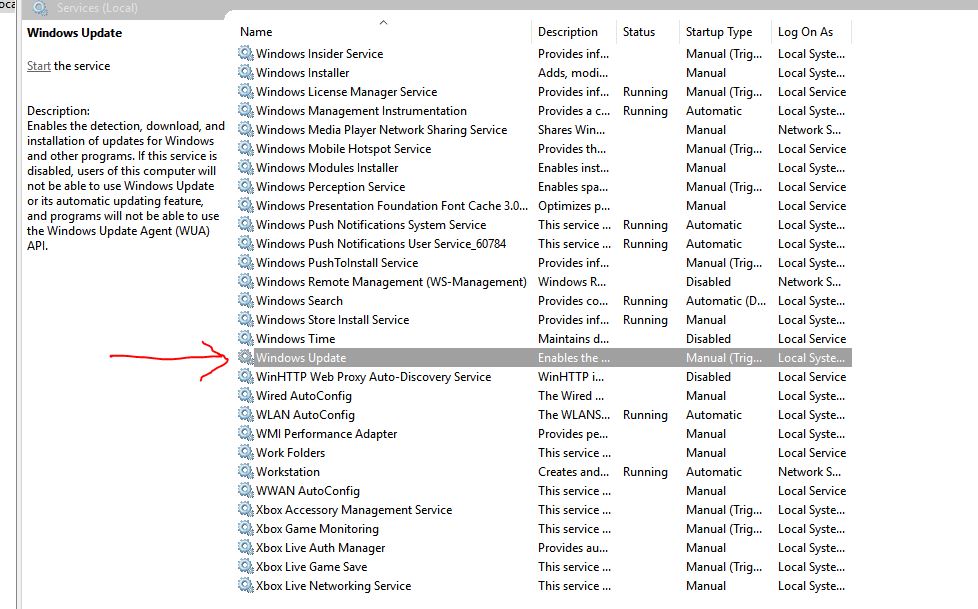978x609 pixels.
Task: Select the Xbox Game Monitoring service name
Action: [317, 529]
